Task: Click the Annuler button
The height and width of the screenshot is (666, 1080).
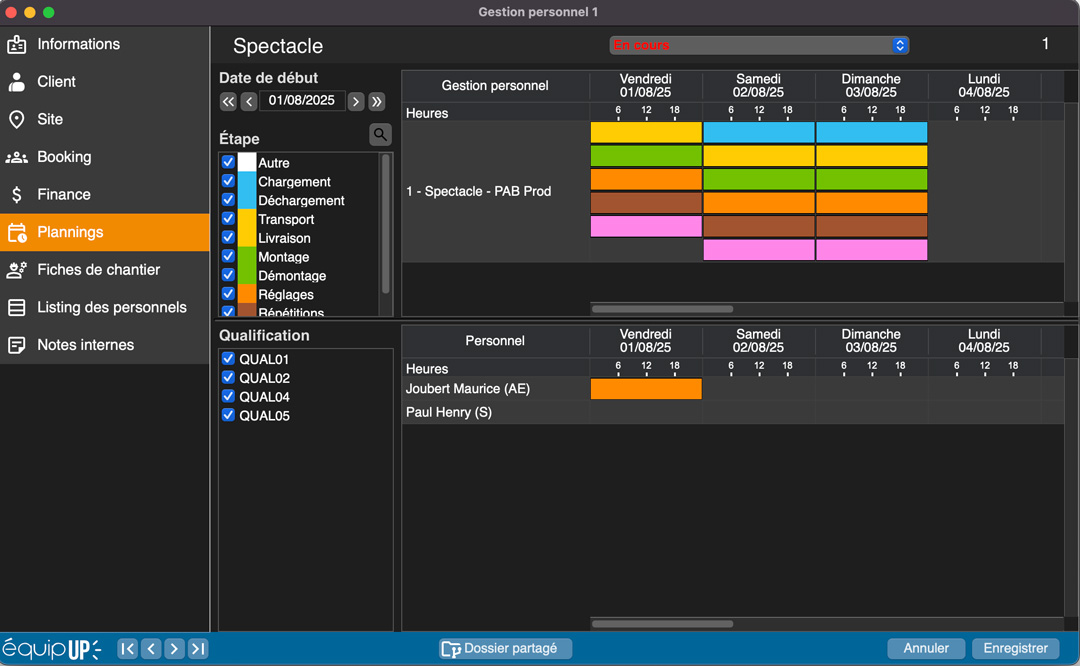Action: click(x=926, y=649)
